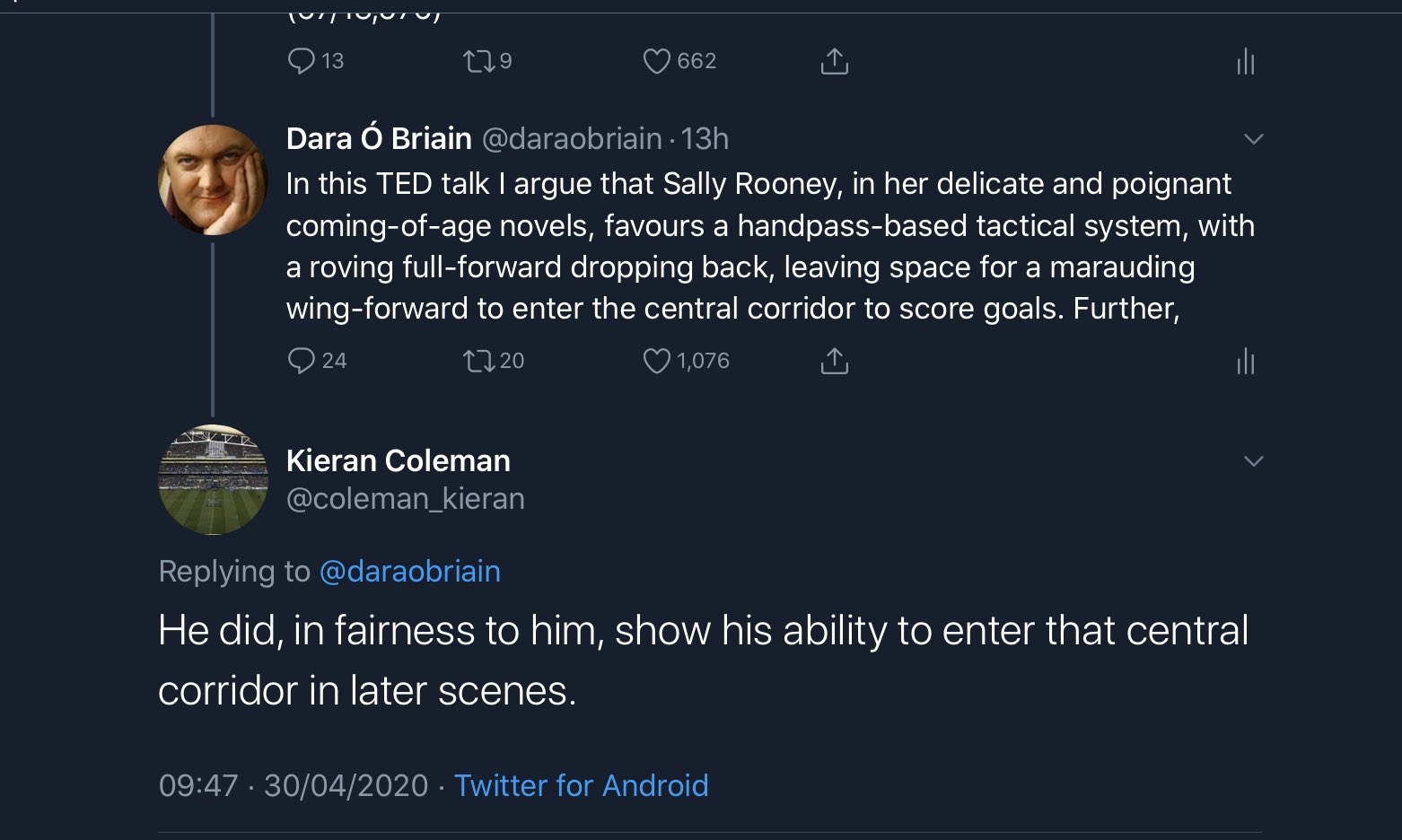Screen dimensions: 1402x840
Task: Share the top tweet via share icon
Action: tap(834, 61)
